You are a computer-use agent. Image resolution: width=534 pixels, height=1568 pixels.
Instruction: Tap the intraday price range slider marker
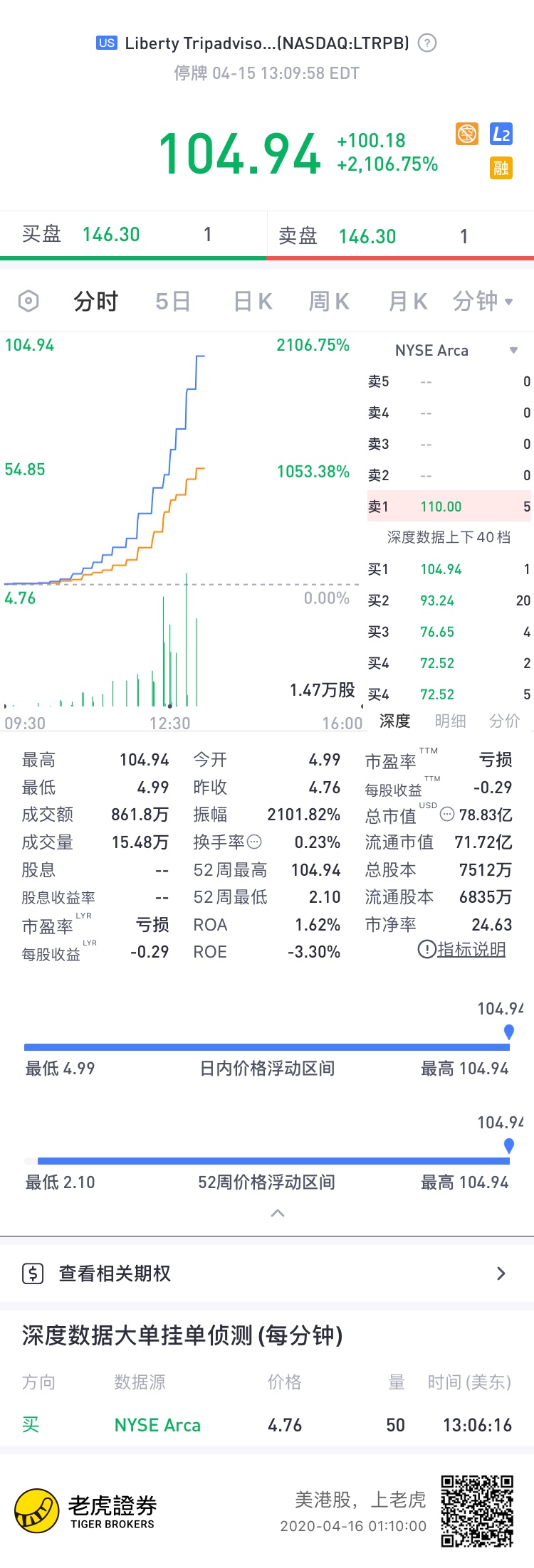[509, 1032]
